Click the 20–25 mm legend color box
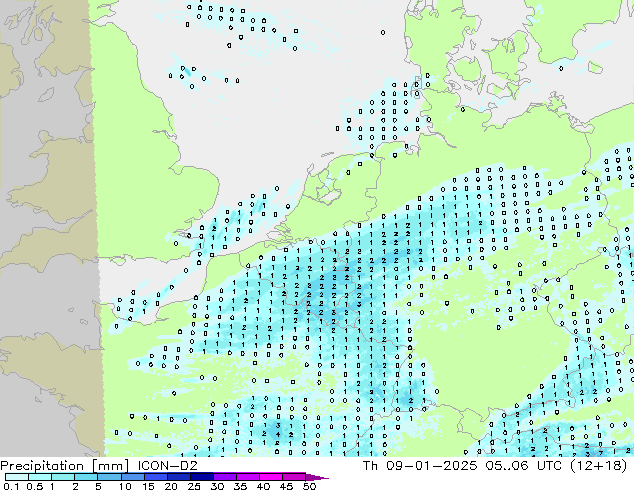This screenshot has height=490, width=634. tap(178, 477)
